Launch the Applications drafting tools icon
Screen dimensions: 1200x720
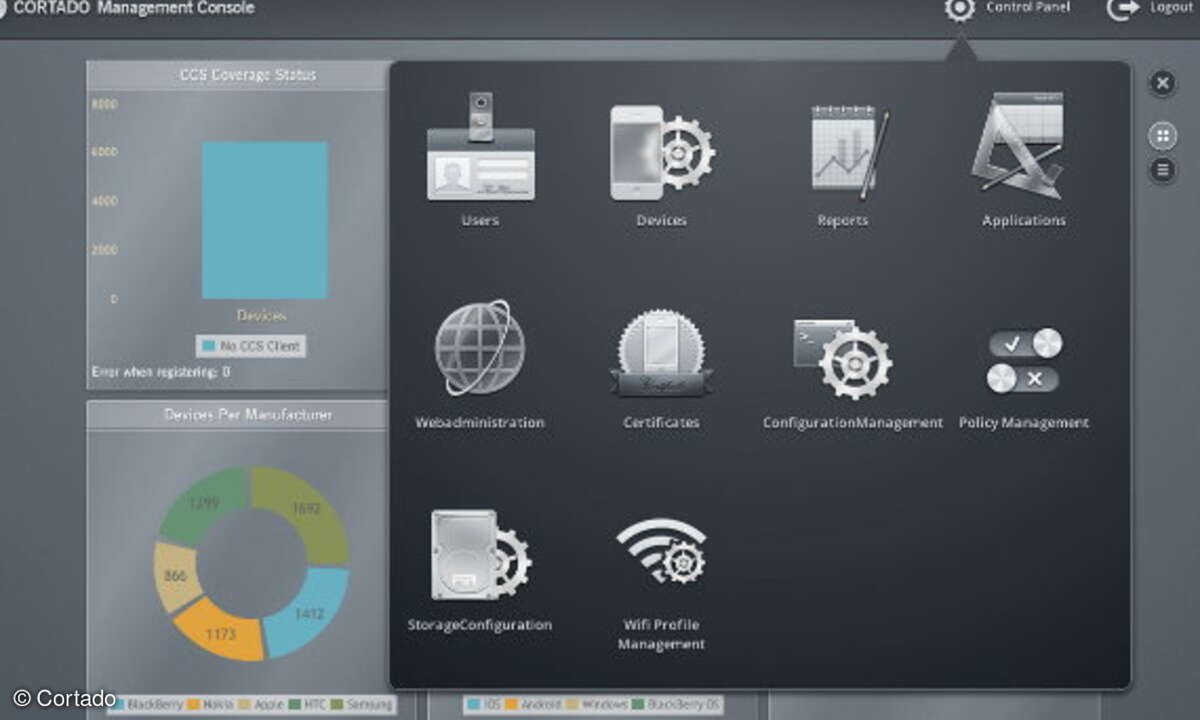1018,146
